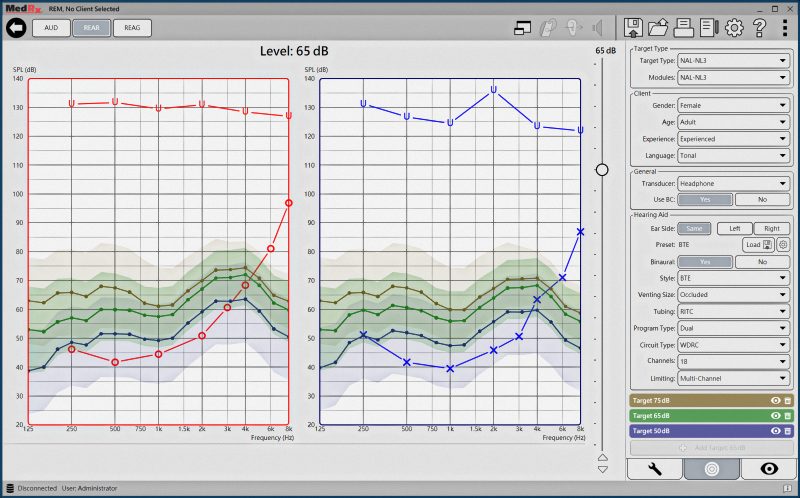Image resolution: width=800 pixels, height=498 pixels.
Task: Open the Load session folder icon
Action: click(x=658, y=27)
